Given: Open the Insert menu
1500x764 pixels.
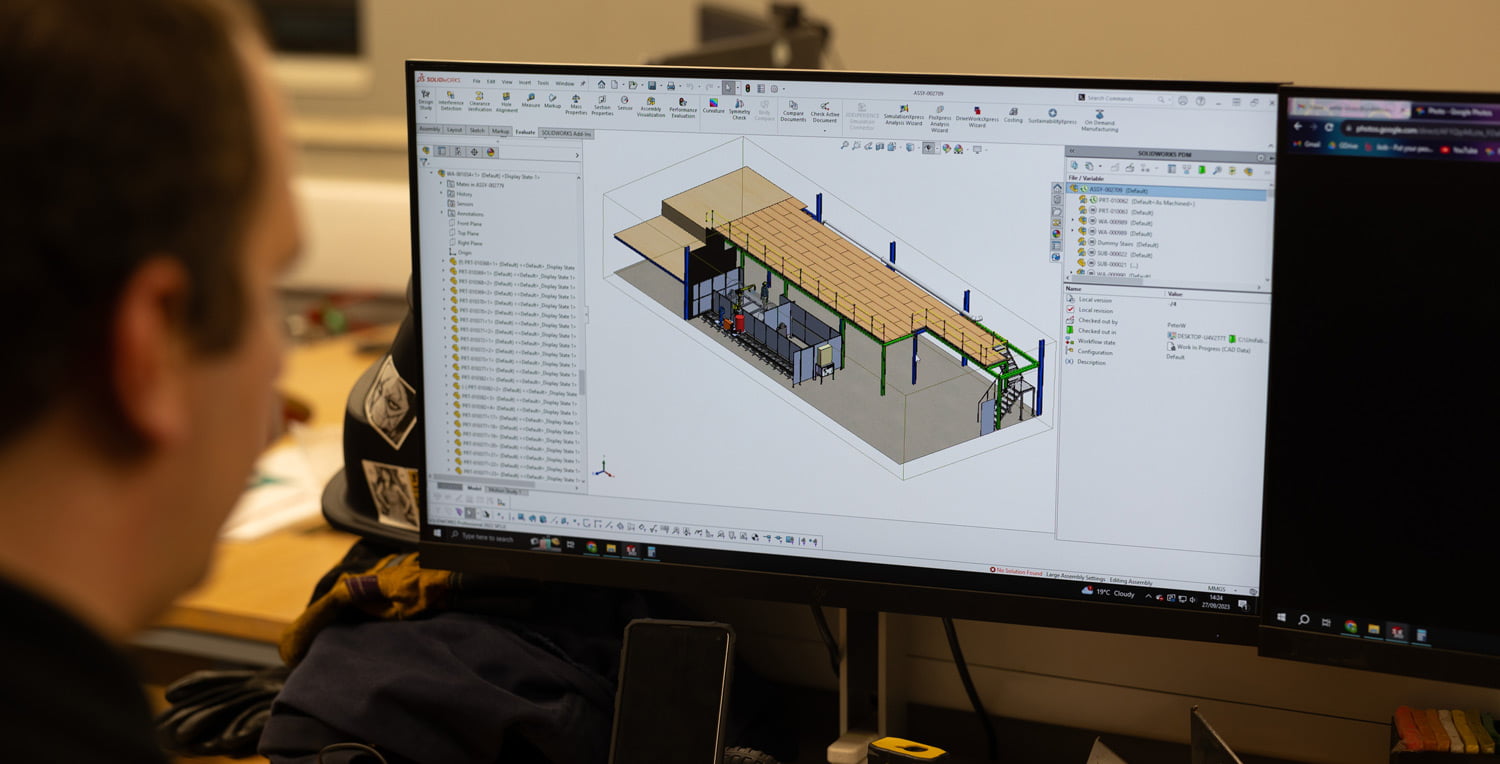Looking at the screenshot, I should coord(525,83).
